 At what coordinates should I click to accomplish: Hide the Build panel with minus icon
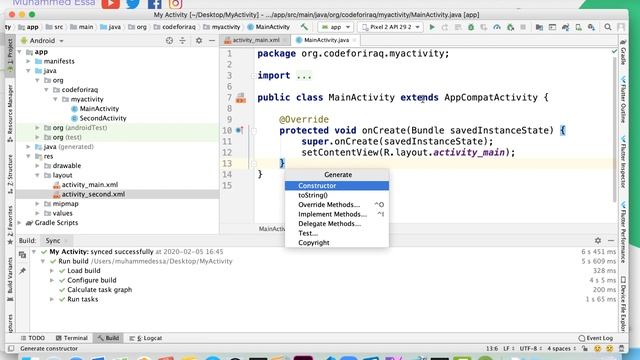(x=611, y=240)
